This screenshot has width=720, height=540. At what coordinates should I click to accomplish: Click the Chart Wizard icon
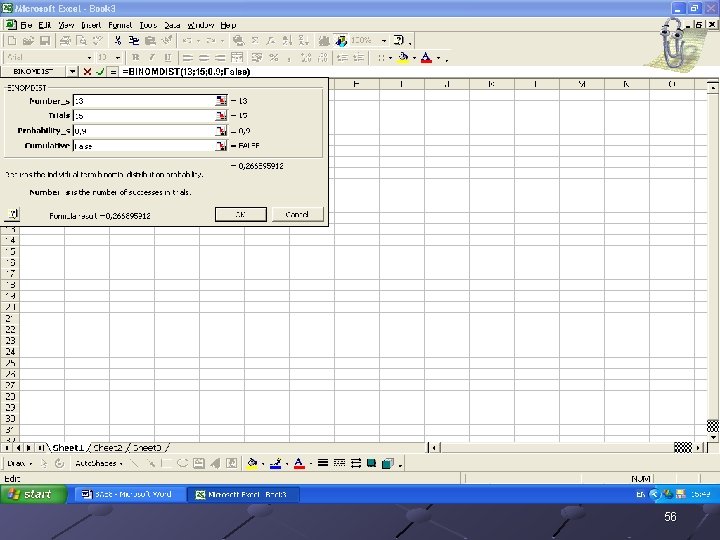[x=324, y=41]
